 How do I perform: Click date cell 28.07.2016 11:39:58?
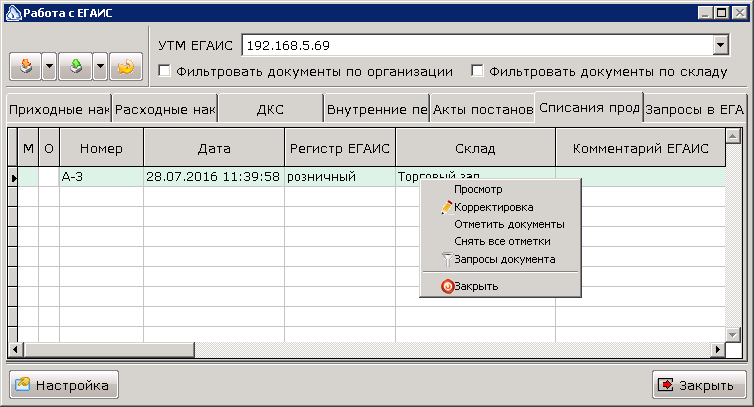click(214, 177)
